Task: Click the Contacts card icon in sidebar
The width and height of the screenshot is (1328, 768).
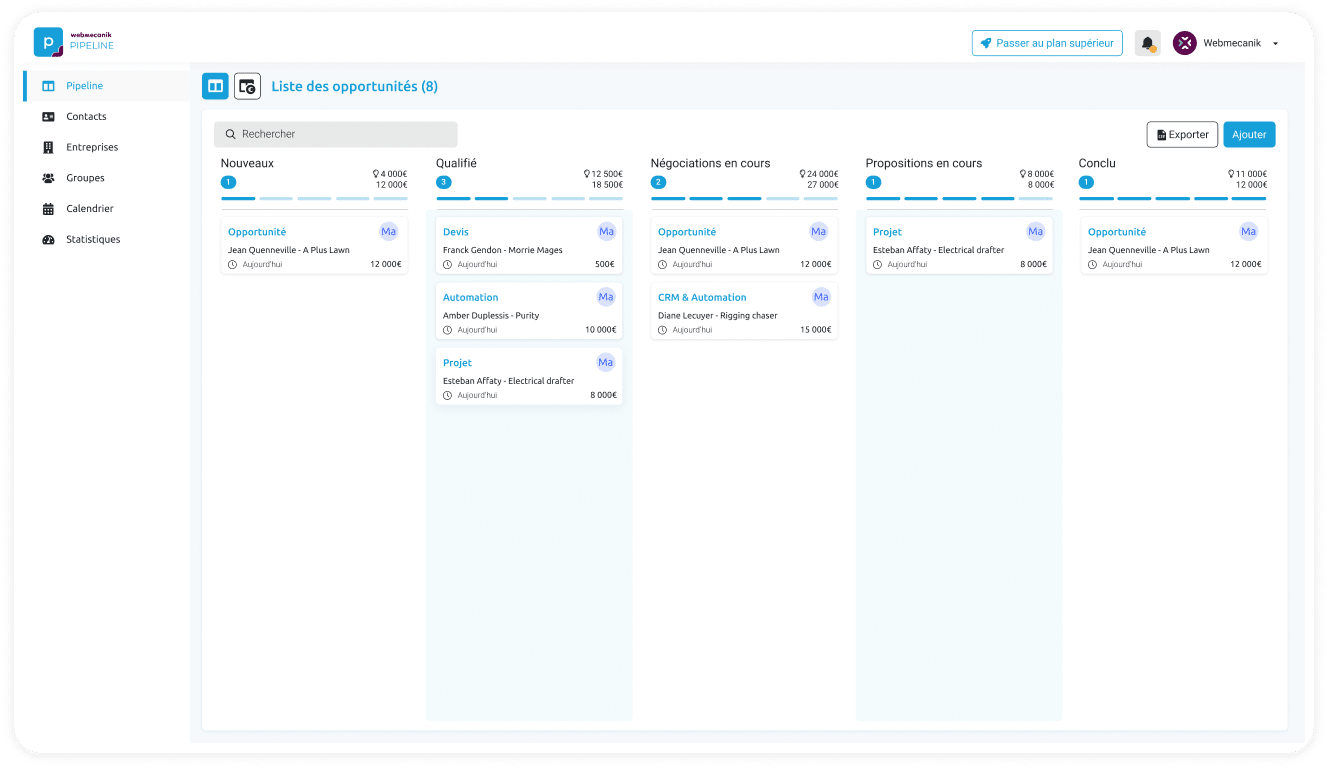Action: (x=48, y=117)
